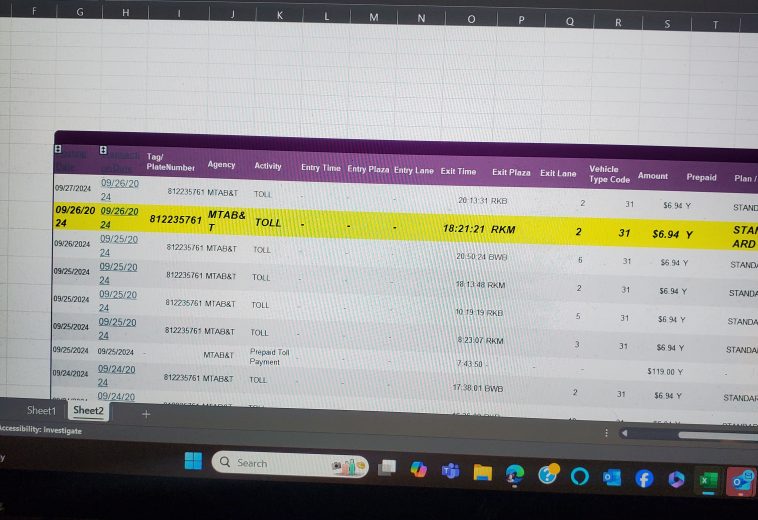Click the highlighted exit time '18:21:21 RKM'
Screen dimensions: 758x520
click(479, 229)
